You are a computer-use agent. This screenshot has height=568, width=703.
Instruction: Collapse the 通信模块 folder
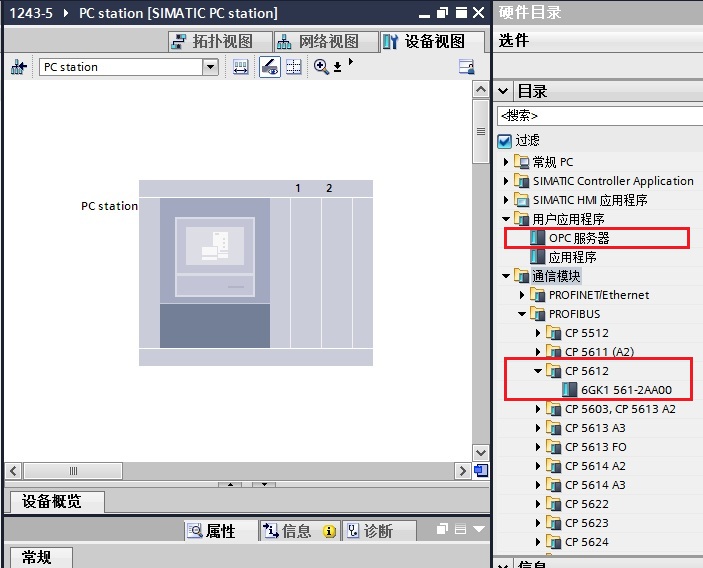pos(506,276)
